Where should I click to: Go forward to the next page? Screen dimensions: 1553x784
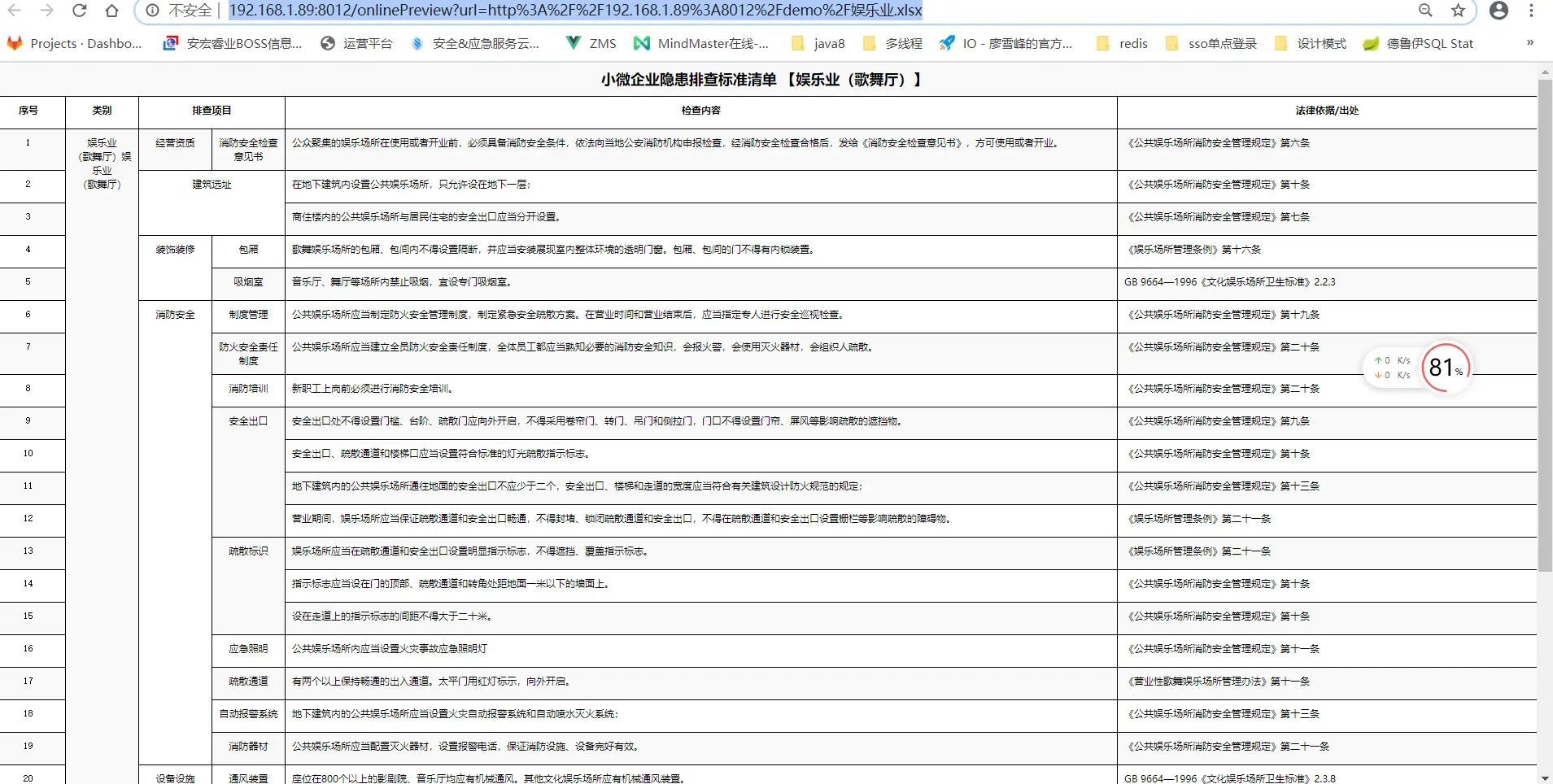coord(47,11)
